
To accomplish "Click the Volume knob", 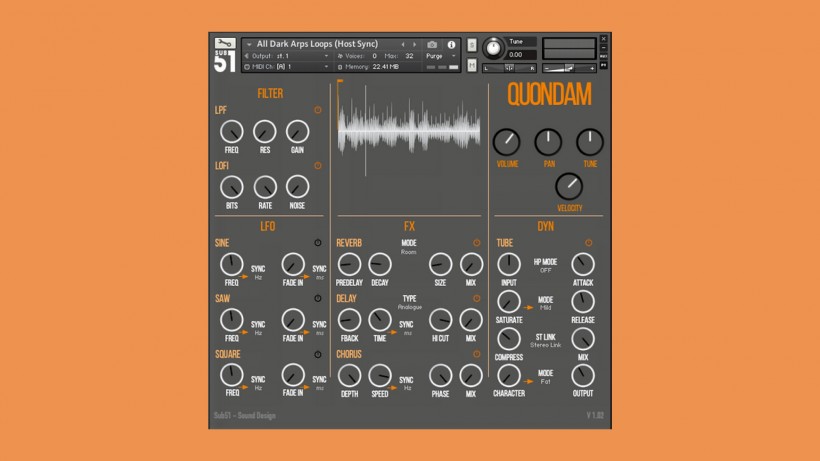I will (507, 142).
